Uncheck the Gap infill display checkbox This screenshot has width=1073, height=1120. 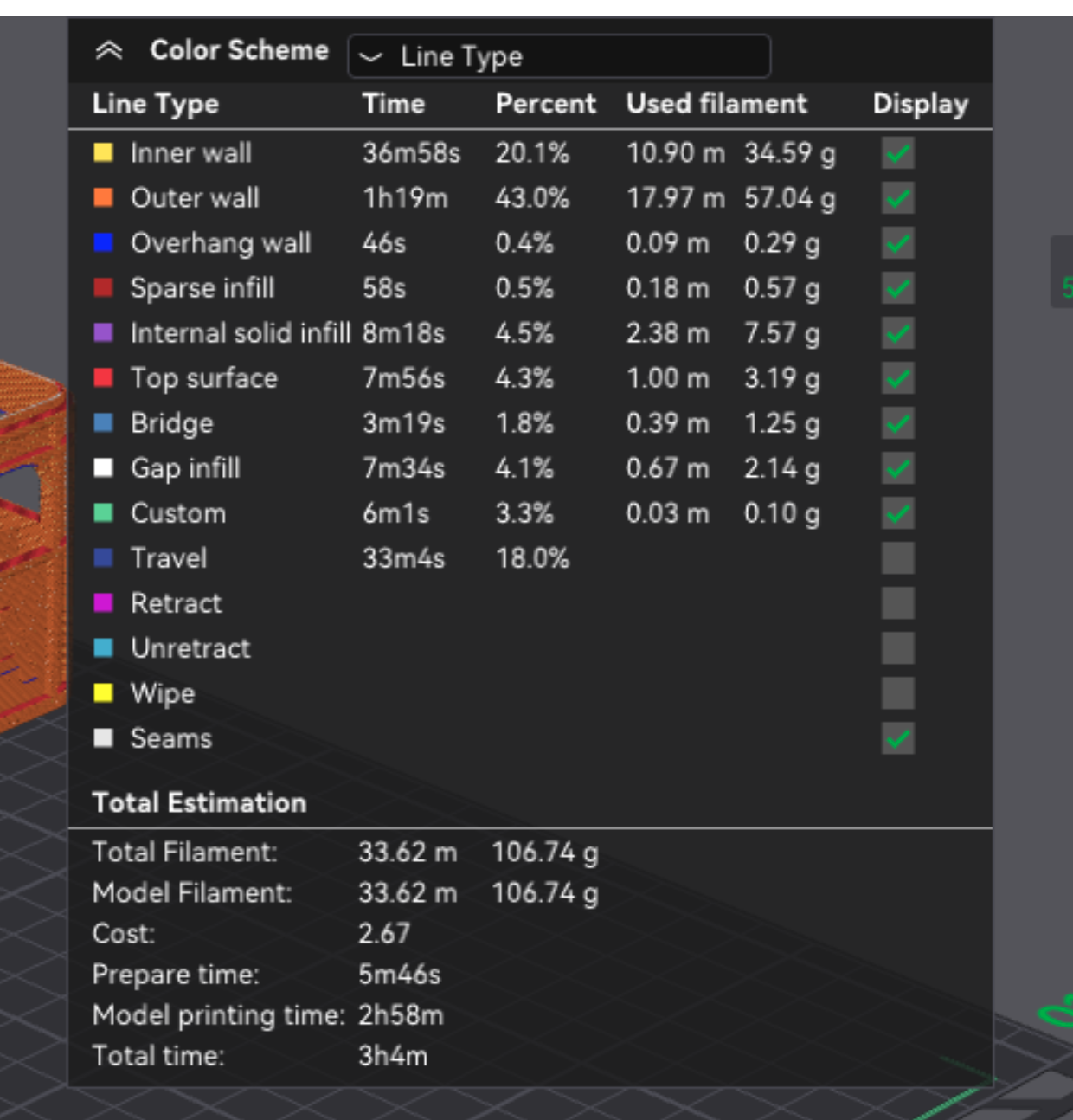click(900, 467)
